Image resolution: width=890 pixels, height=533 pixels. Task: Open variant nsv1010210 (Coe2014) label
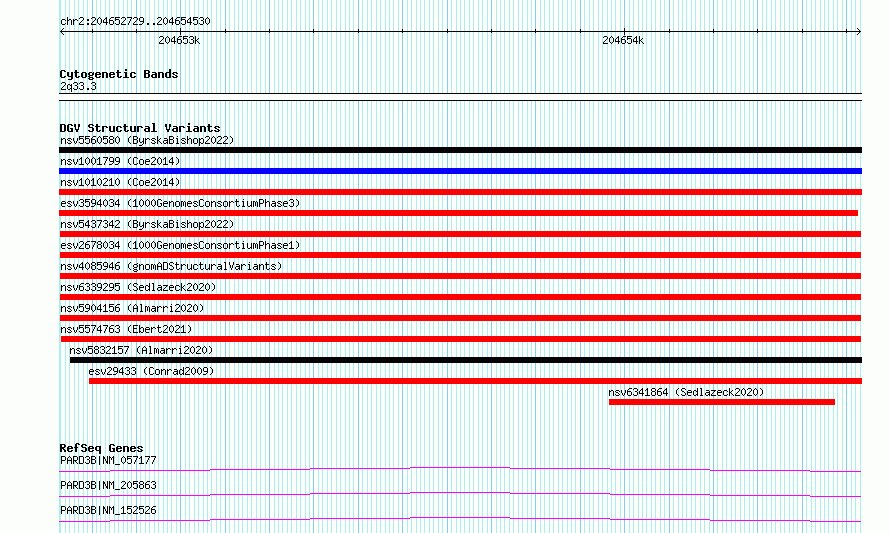tap(120, 182)
